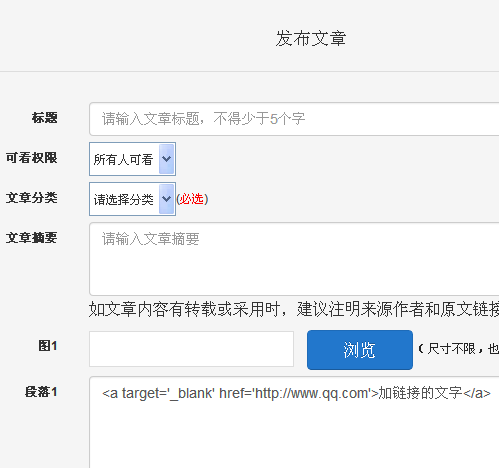Click the 标题 article title input field
Image resolution: width=499 pixels, height=468 pixels.
pos(294,119)
